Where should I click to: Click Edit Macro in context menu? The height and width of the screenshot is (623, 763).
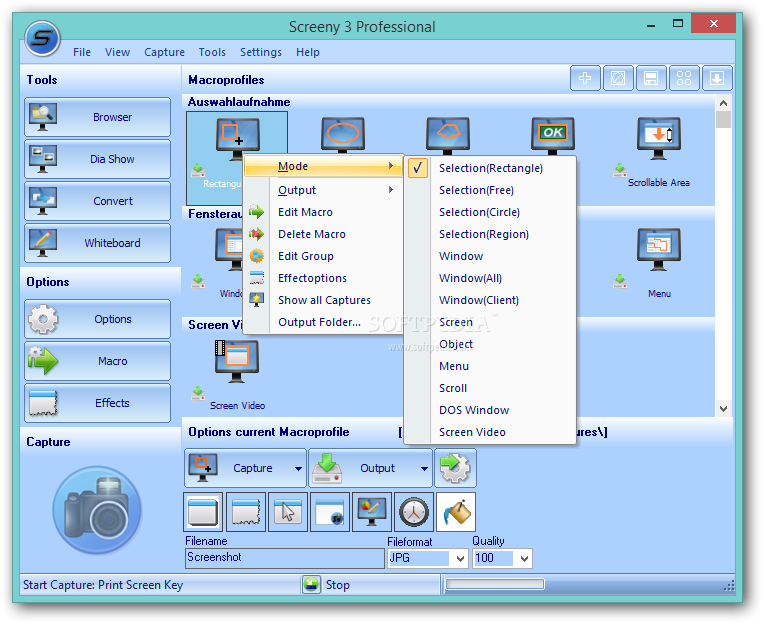(x=323, y=212)
